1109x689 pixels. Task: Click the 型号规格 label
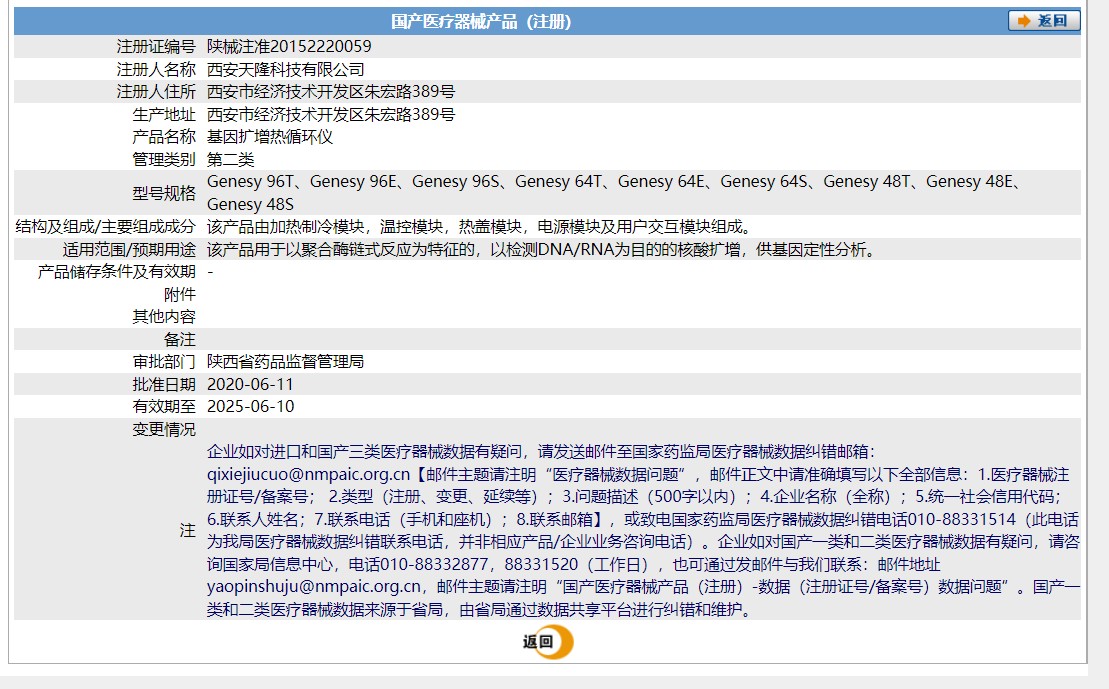pos(163,193)
